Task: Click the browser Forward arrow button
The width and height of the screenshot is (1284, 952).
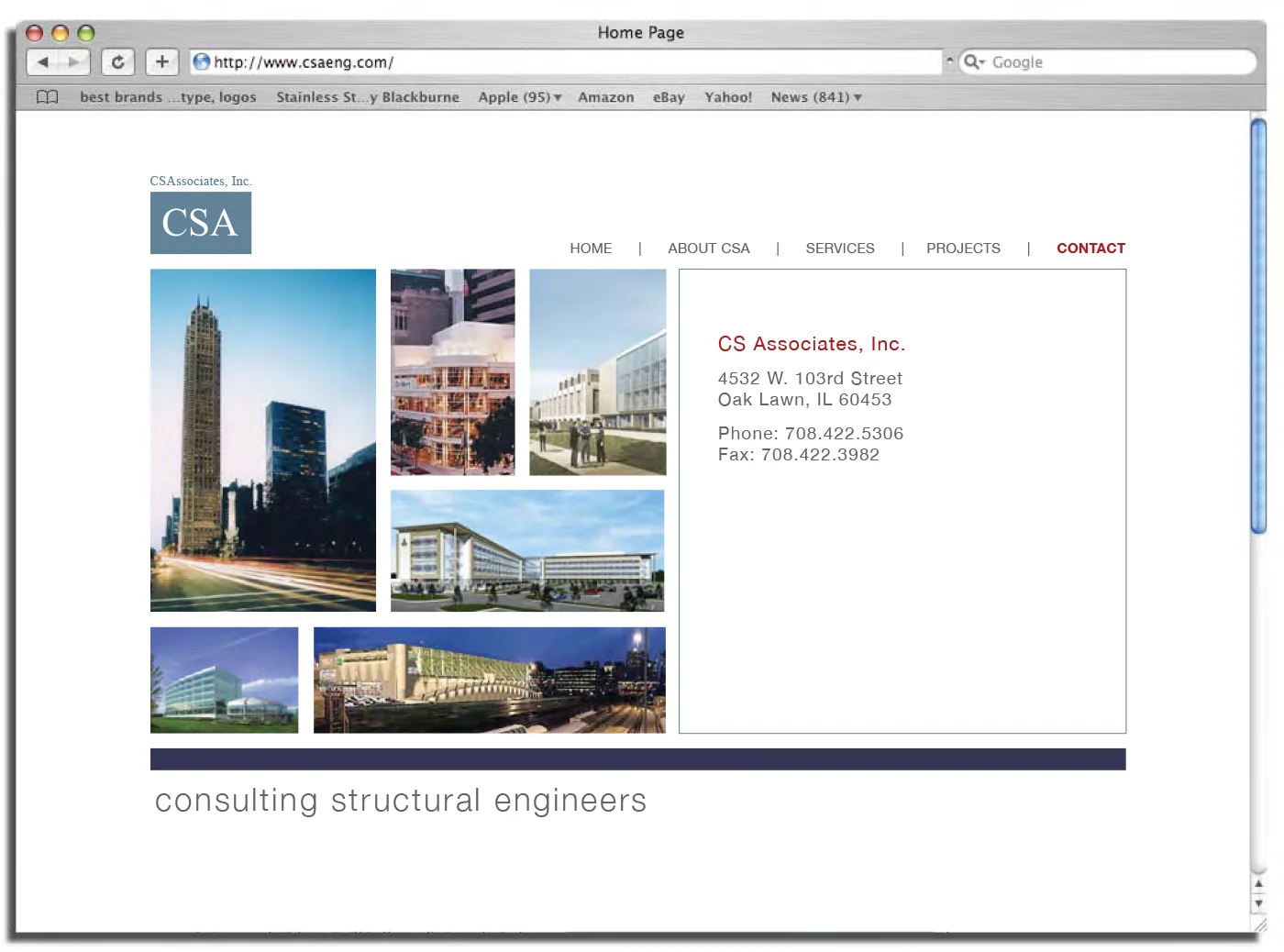Action: 74,62
